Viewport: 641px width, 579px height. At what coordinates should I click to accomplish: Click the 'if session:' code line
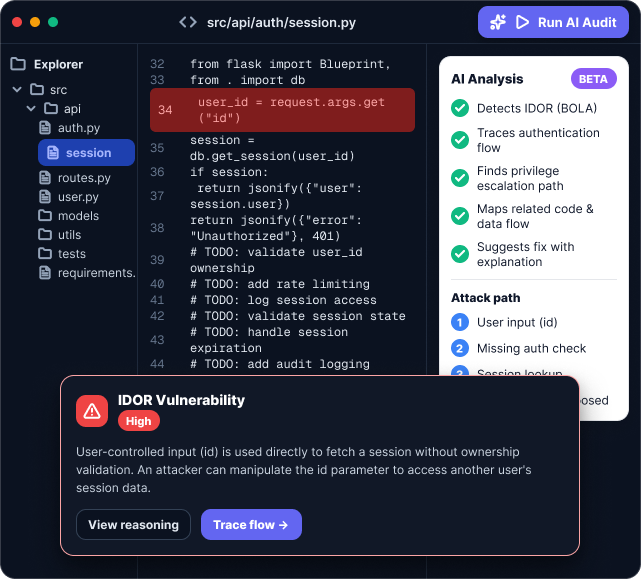coord(229,172)
